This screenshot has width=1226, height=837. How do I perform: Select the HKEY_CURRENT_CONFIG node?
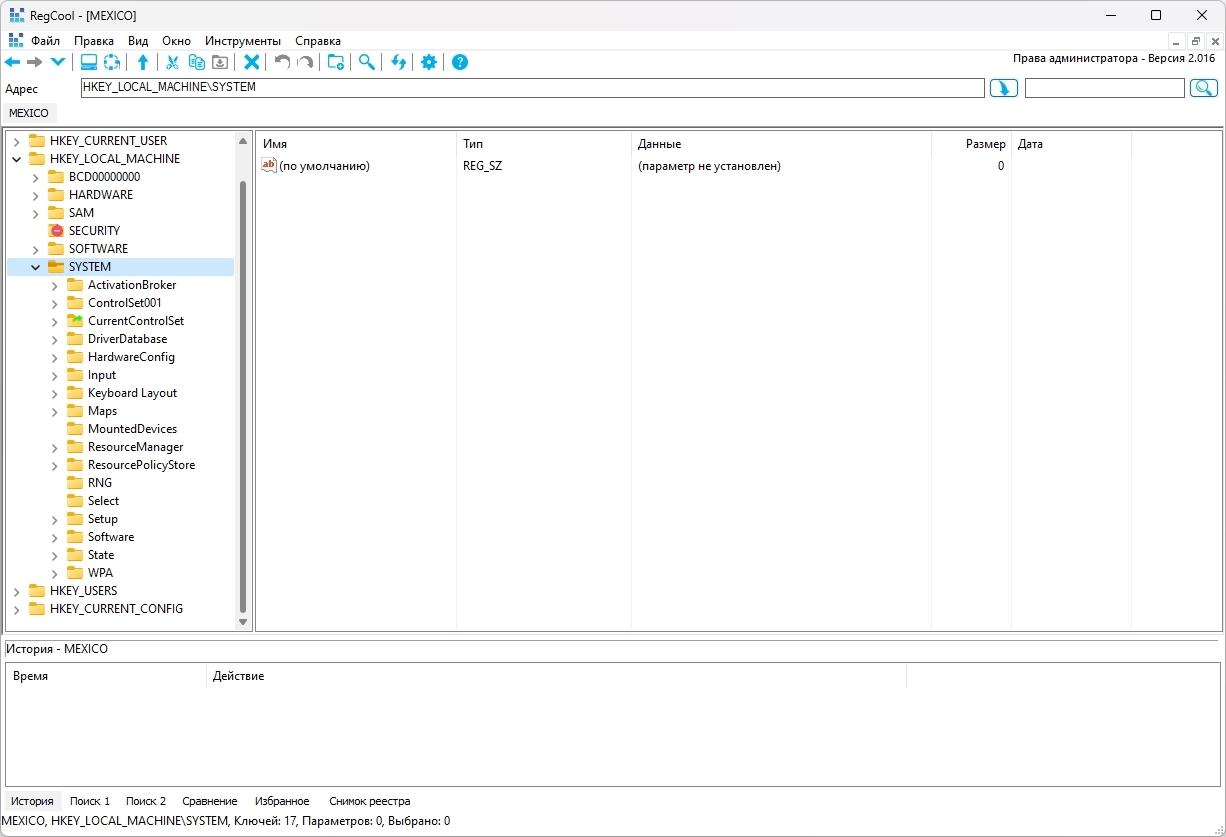(x=116, y=609)
